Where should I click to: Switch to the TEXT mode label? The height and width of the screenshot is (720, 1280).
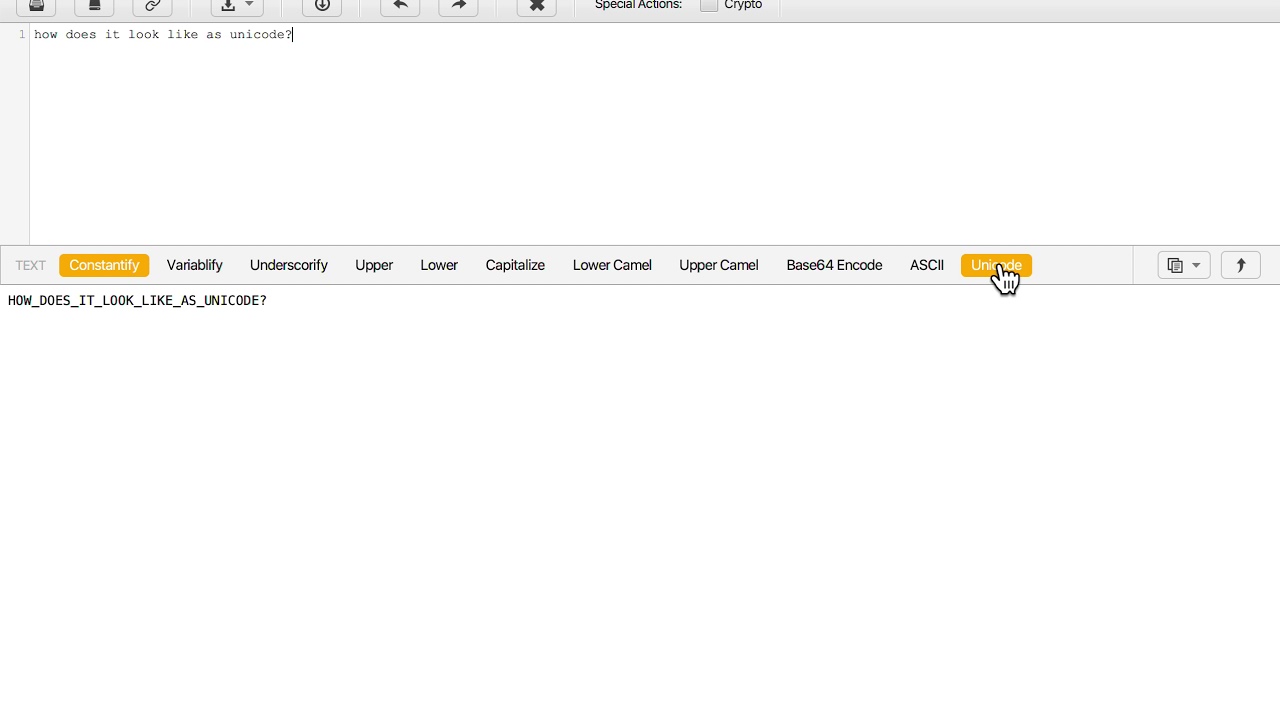(30, 265)
